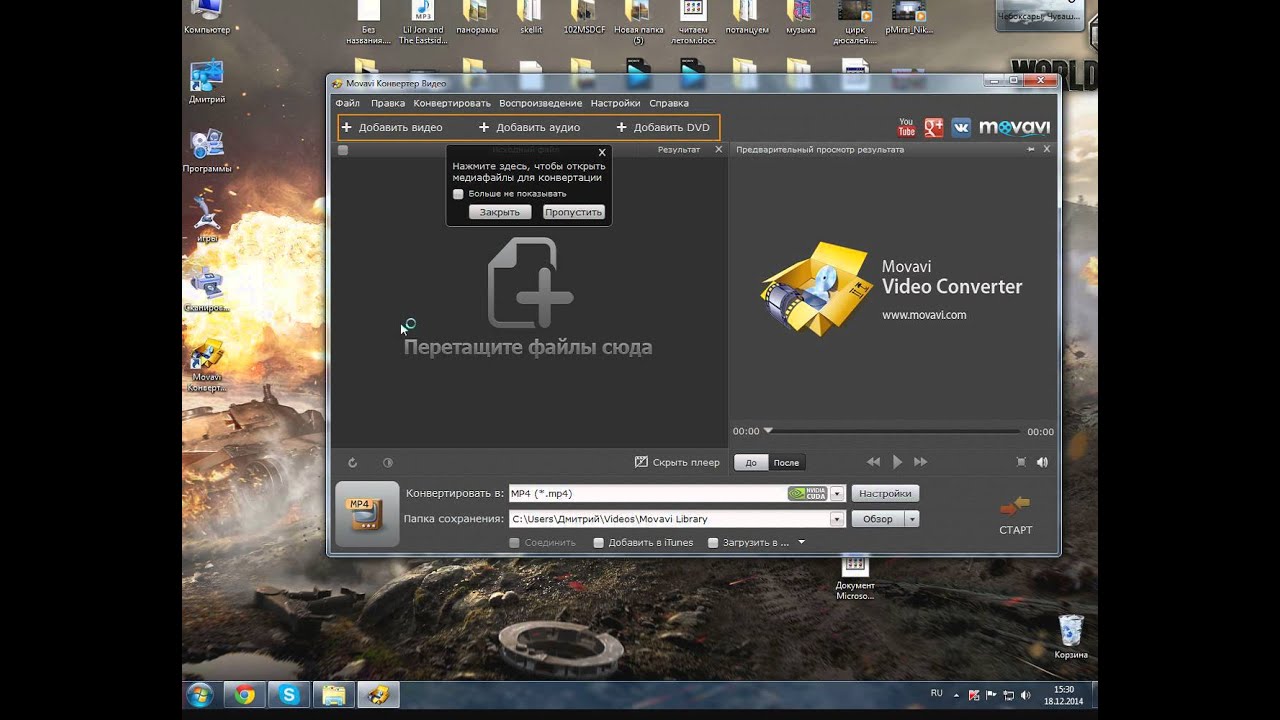
Task: Open Google Chrome from the taskbar
Action: (245, 695)
